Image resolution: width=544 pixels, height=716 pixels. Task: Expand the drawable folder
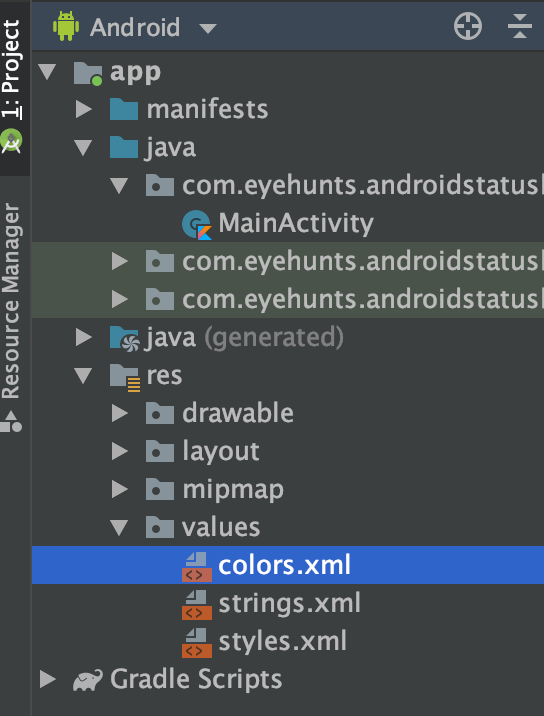(120, 413)
